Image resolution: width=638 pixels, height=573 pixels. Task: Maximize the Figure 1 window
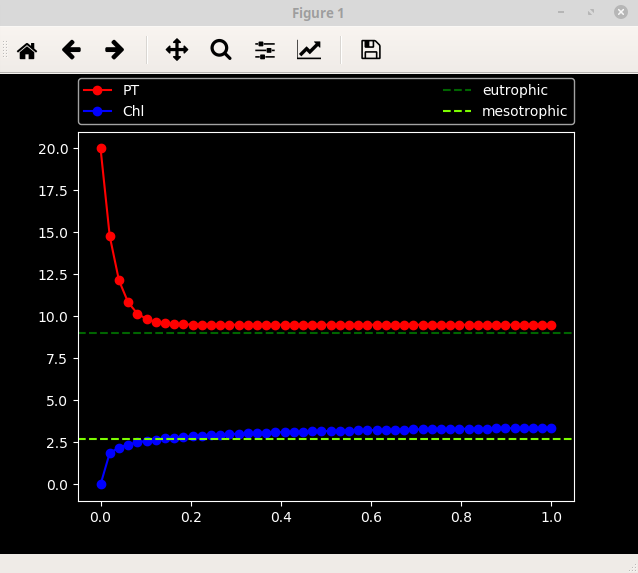591,13
